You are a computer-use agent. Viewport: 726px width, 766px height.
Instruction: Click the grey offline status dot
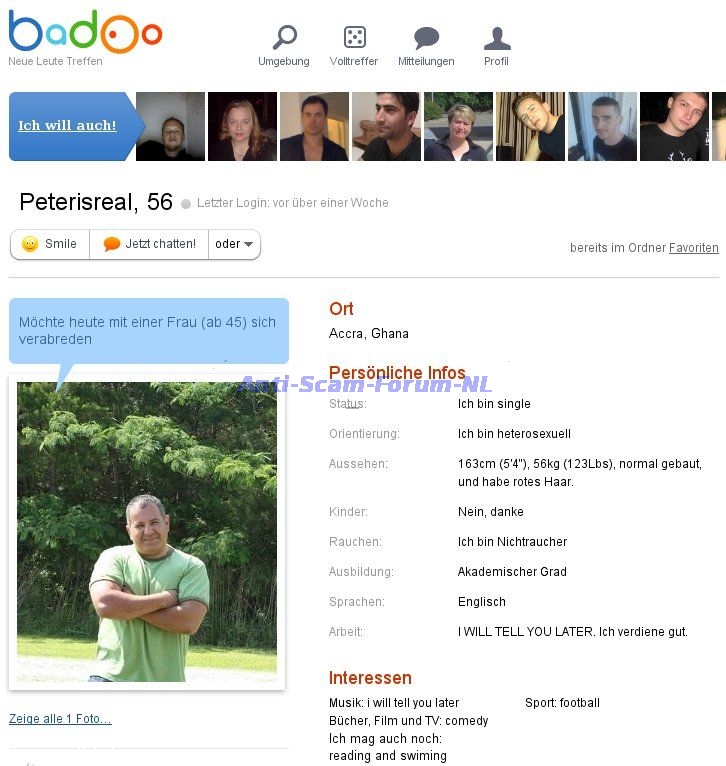pos(186,204)
